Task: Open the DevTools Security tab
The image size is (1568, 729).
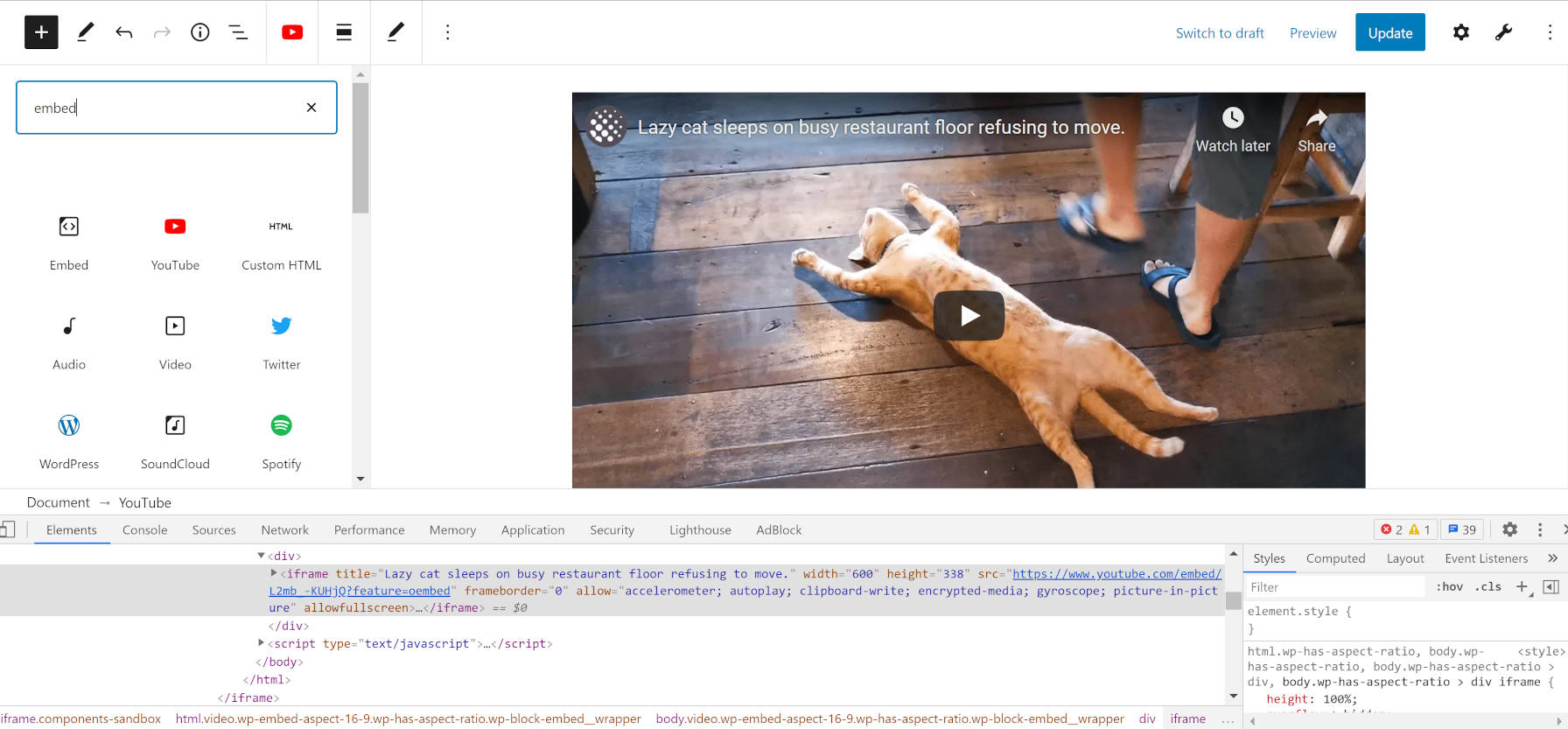Action: pyautogui.click(x=612, y=529)
